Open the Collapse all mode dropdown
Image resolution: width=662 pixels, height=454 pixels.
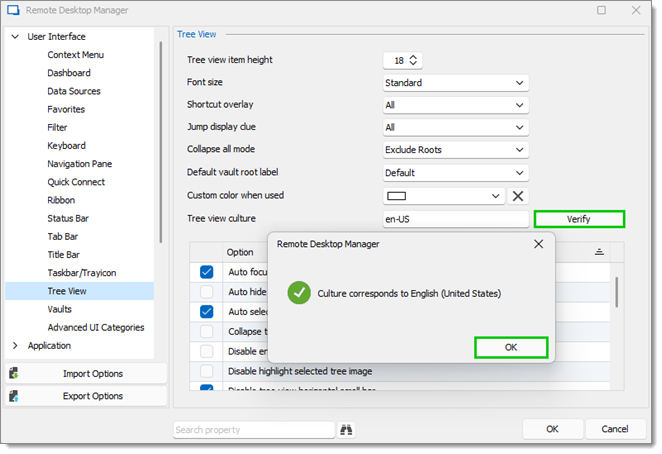point(456,150)
